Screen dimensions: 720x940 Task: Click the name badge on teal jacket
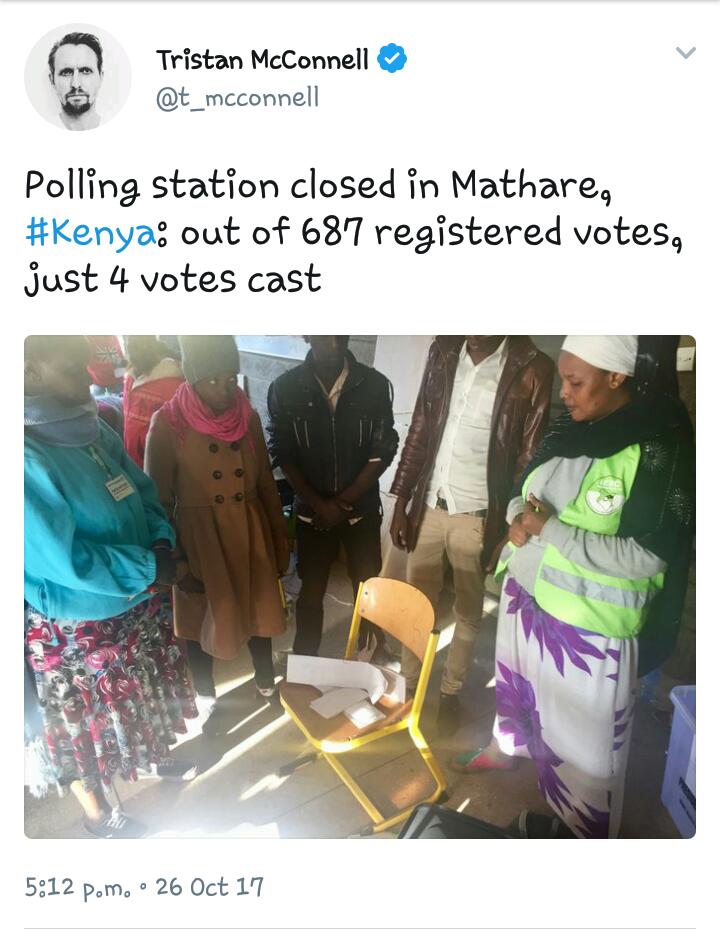pos(120,487)
